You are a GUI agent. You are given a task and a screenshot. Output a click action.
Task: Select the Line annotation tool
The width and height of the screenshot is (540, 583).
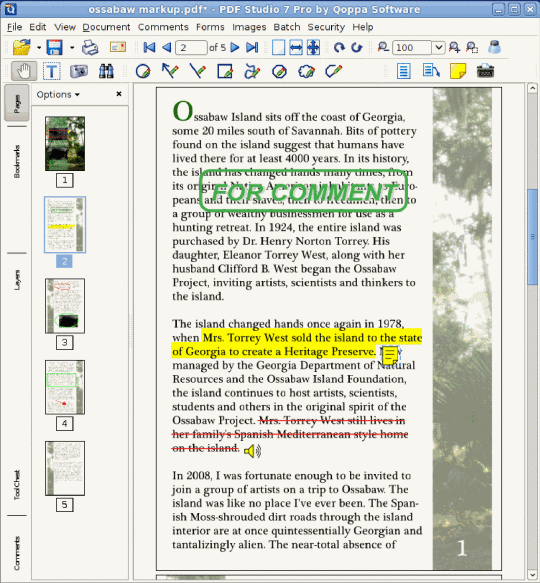(x=197, y=71)
